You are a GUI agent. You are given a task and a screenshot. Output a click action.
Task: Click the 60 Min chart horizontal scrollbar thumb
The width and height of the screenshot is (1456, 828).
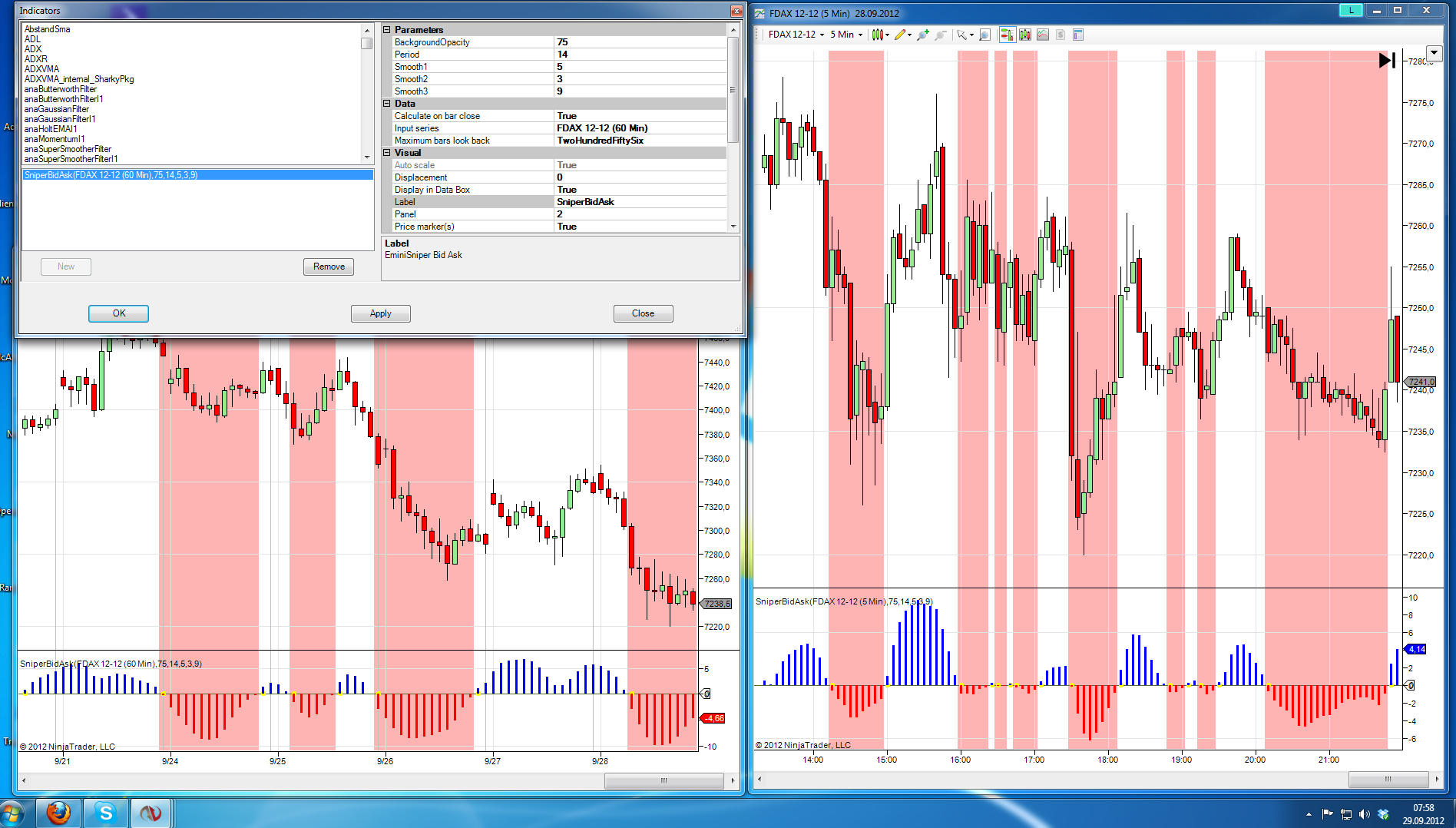click(664, 780)
